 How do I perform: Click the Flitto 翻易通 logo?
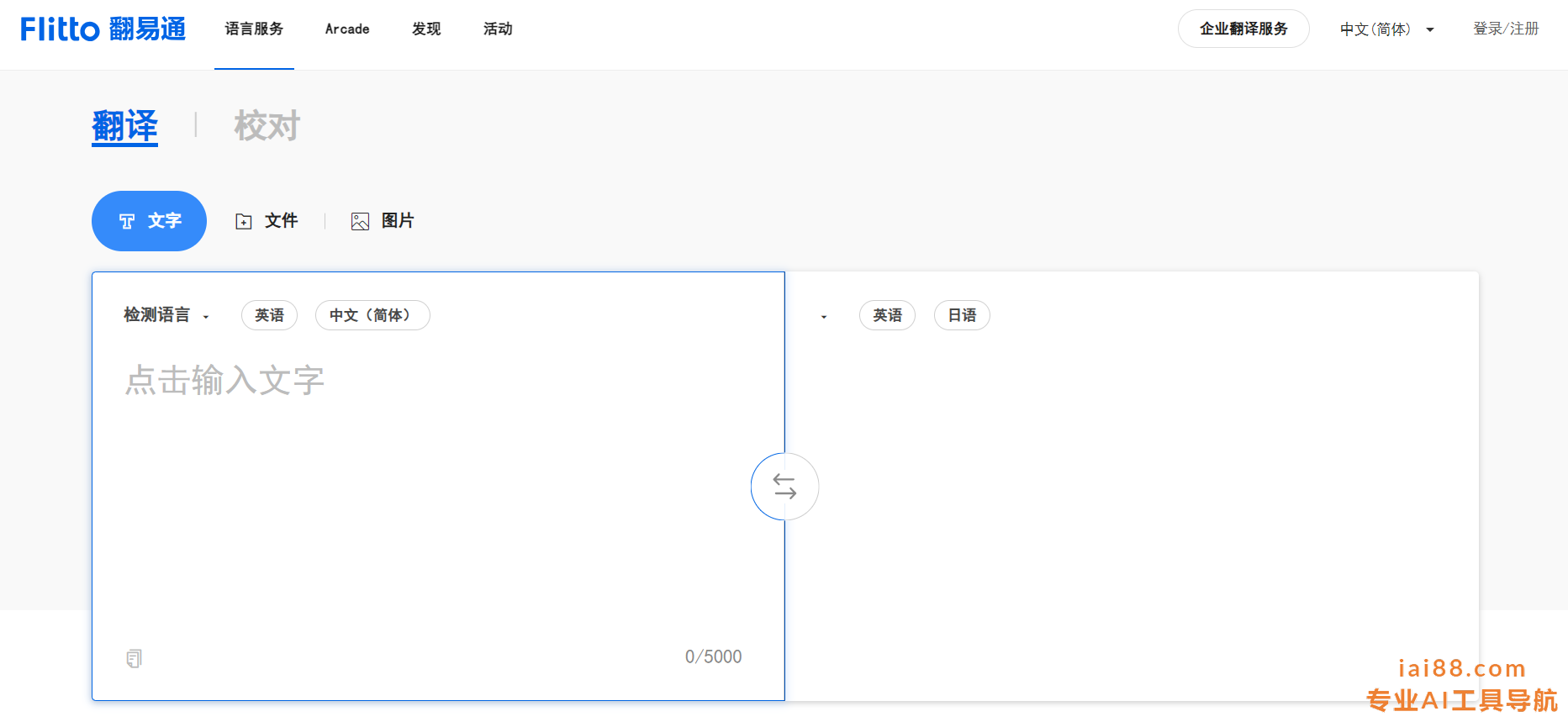pos(103,29)
